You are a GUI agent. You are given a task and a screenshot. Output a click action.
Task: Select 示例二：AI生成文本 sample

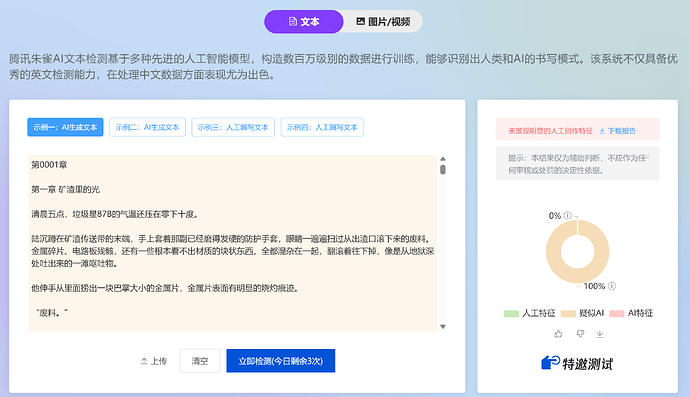point(147,127)
